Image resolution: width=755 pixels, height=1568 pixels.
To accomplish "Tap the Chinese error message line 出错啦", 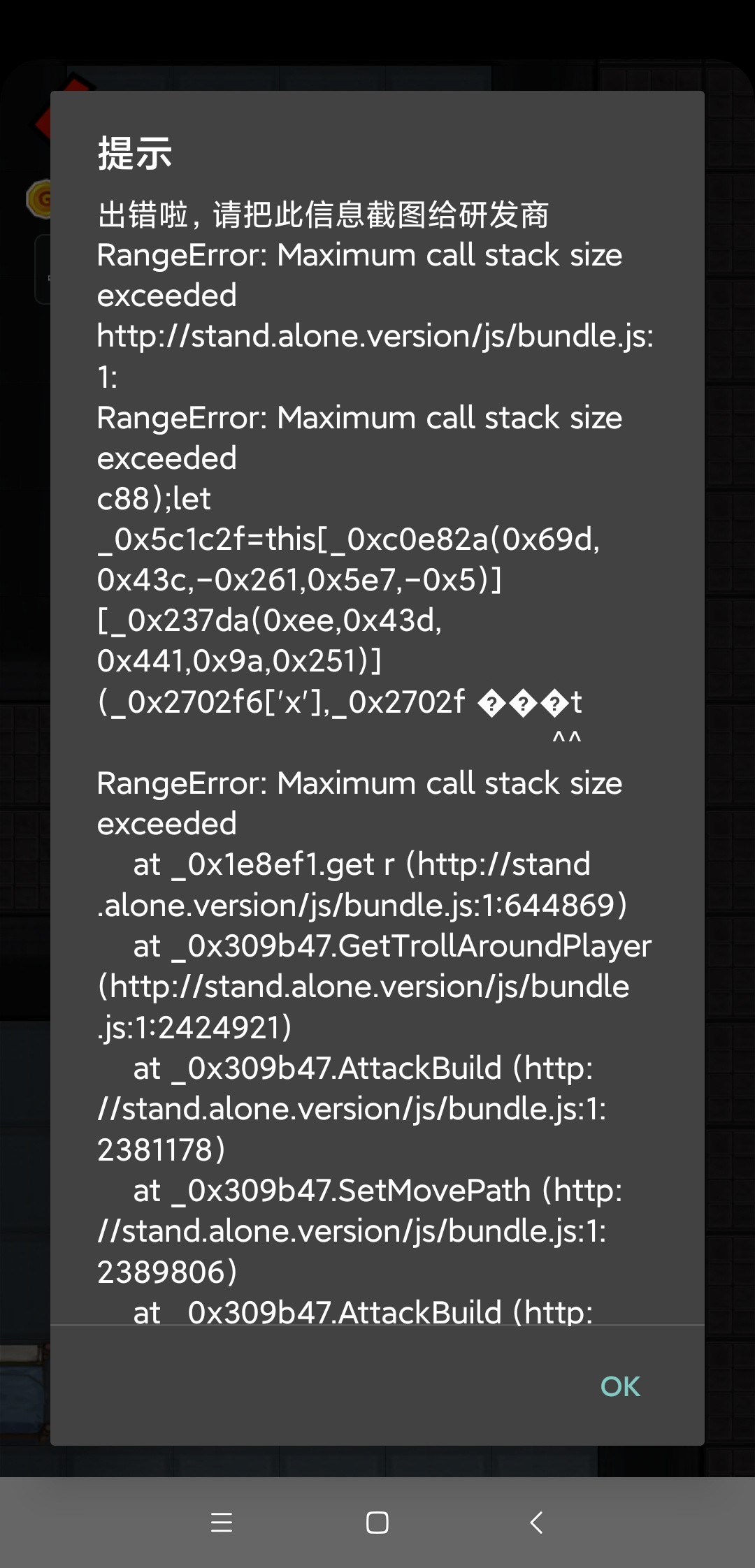I will tap(323, 215).
